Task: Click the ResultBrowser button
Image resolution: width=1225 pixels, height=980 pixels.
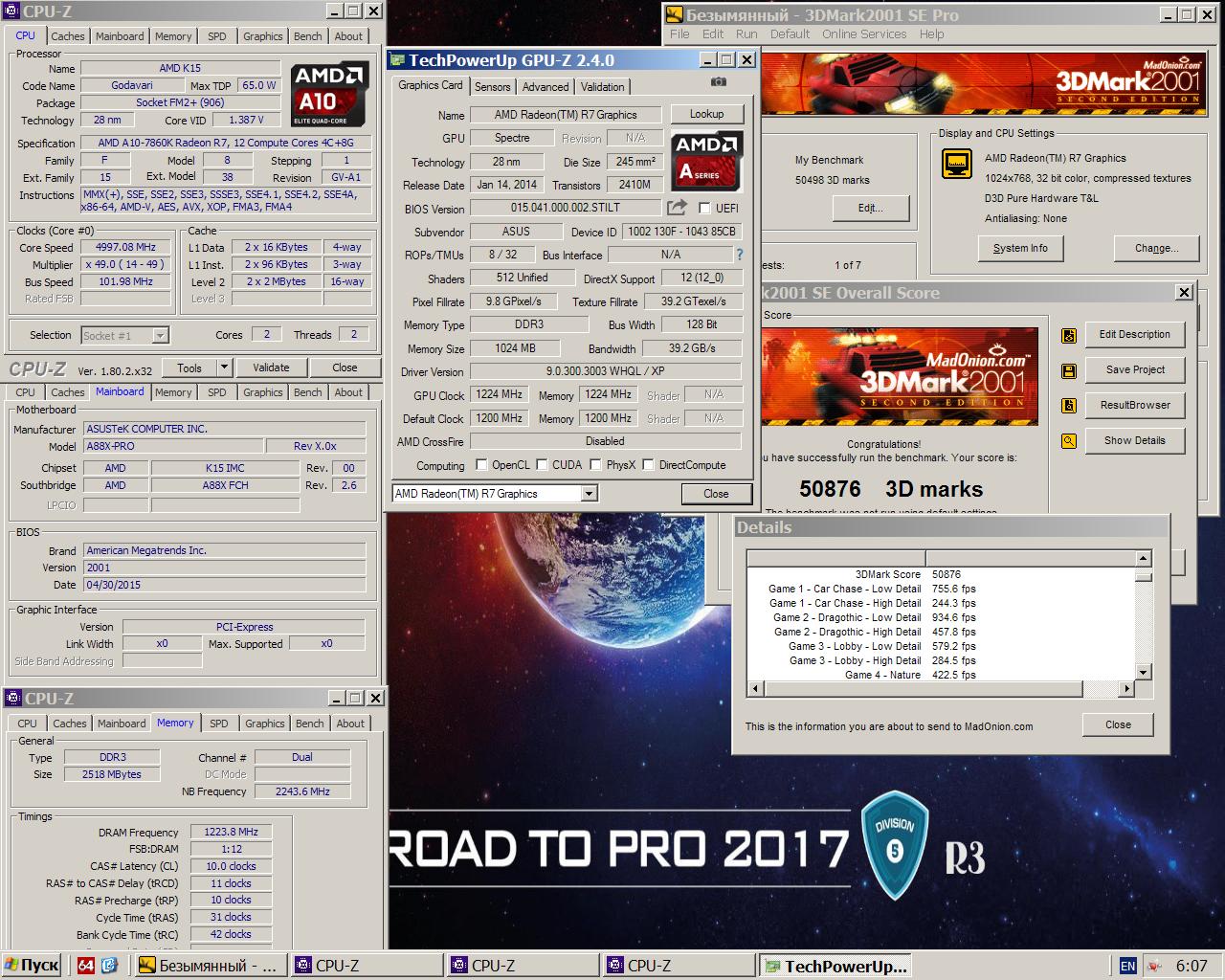Action: [x=1135, y=405]
